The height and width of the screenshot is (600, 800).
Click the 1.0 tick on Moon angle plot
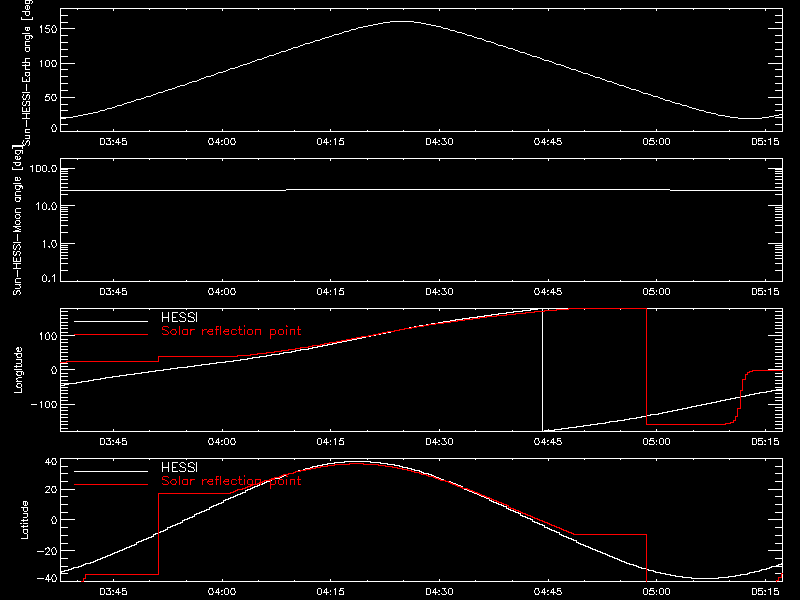pos(49,244)
